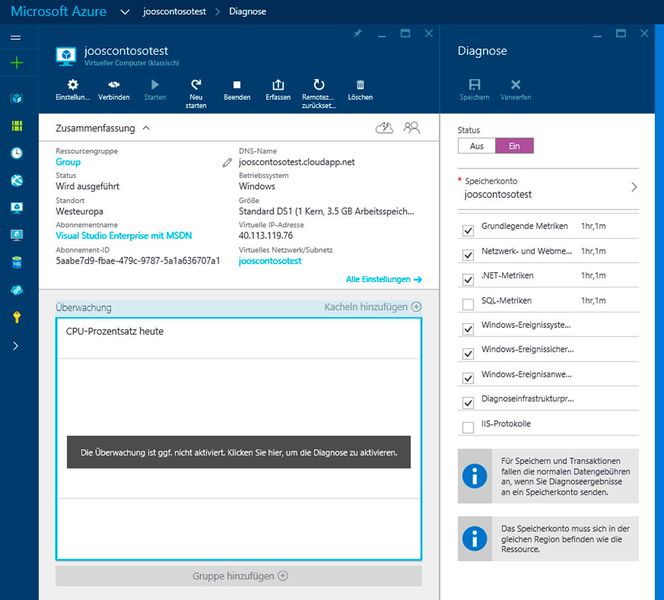664x600 pixels.
Task: Click Speichern disk icon in Diagnose
Action: tap(474, 86)
